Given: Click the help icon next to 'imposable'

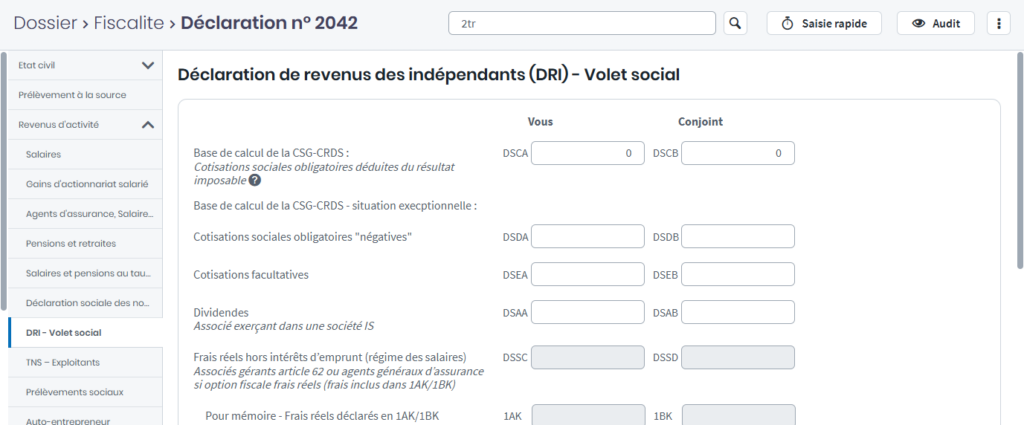Looking at the screenshot, I should 255,180.
